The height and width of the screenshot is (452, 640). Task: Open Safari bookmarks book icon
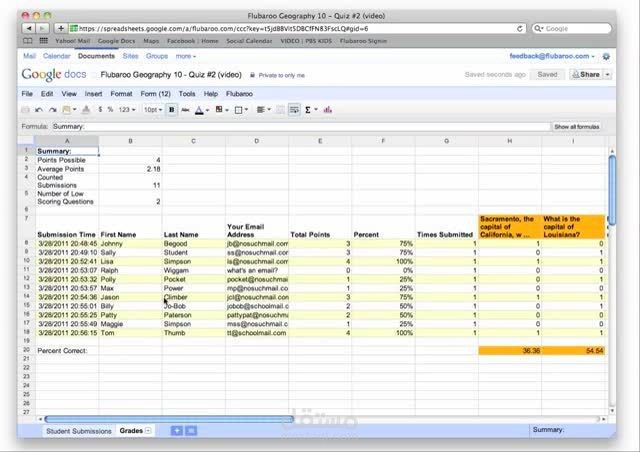pos(28,41)
